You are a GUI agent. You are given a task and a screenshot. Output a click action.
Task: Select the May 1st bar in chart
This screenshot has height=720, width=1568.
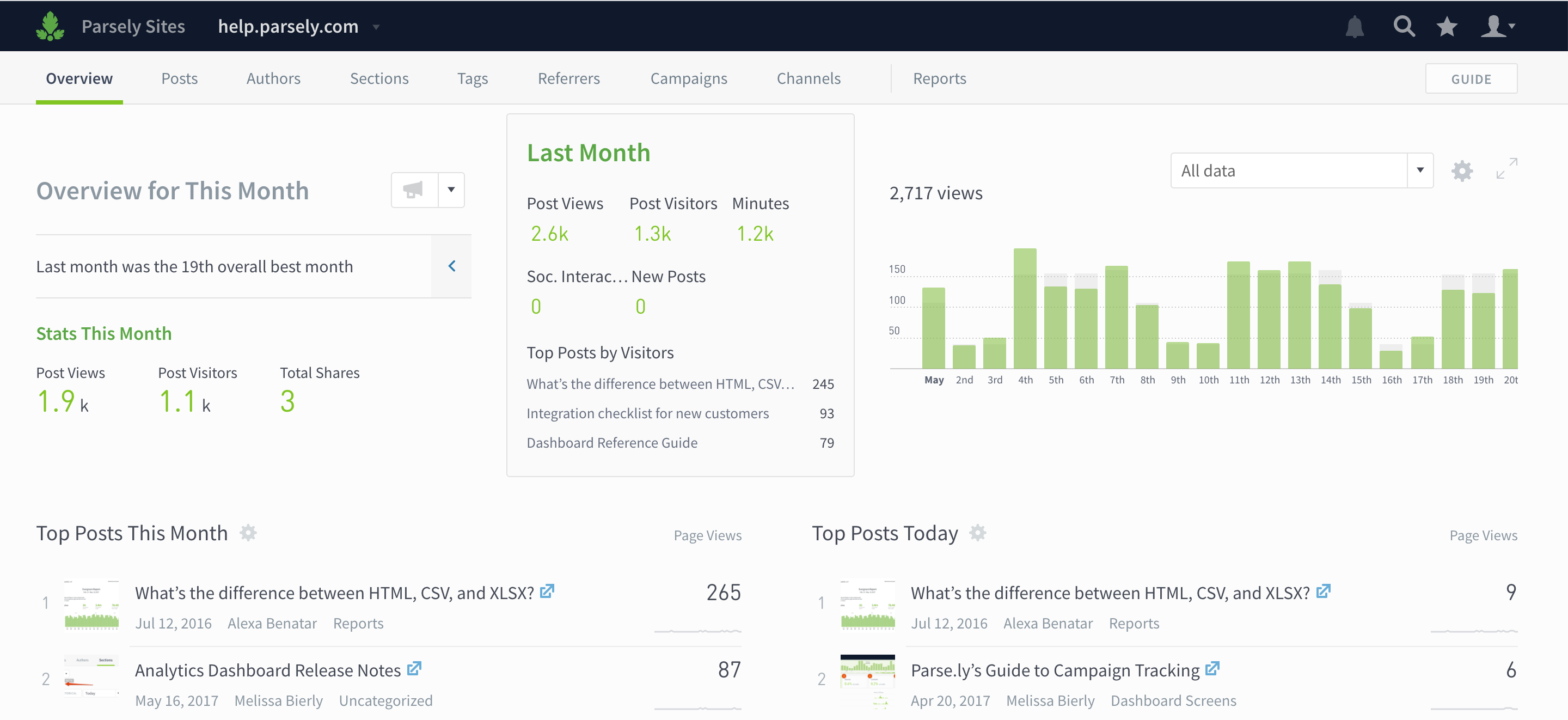coord(933,328)
